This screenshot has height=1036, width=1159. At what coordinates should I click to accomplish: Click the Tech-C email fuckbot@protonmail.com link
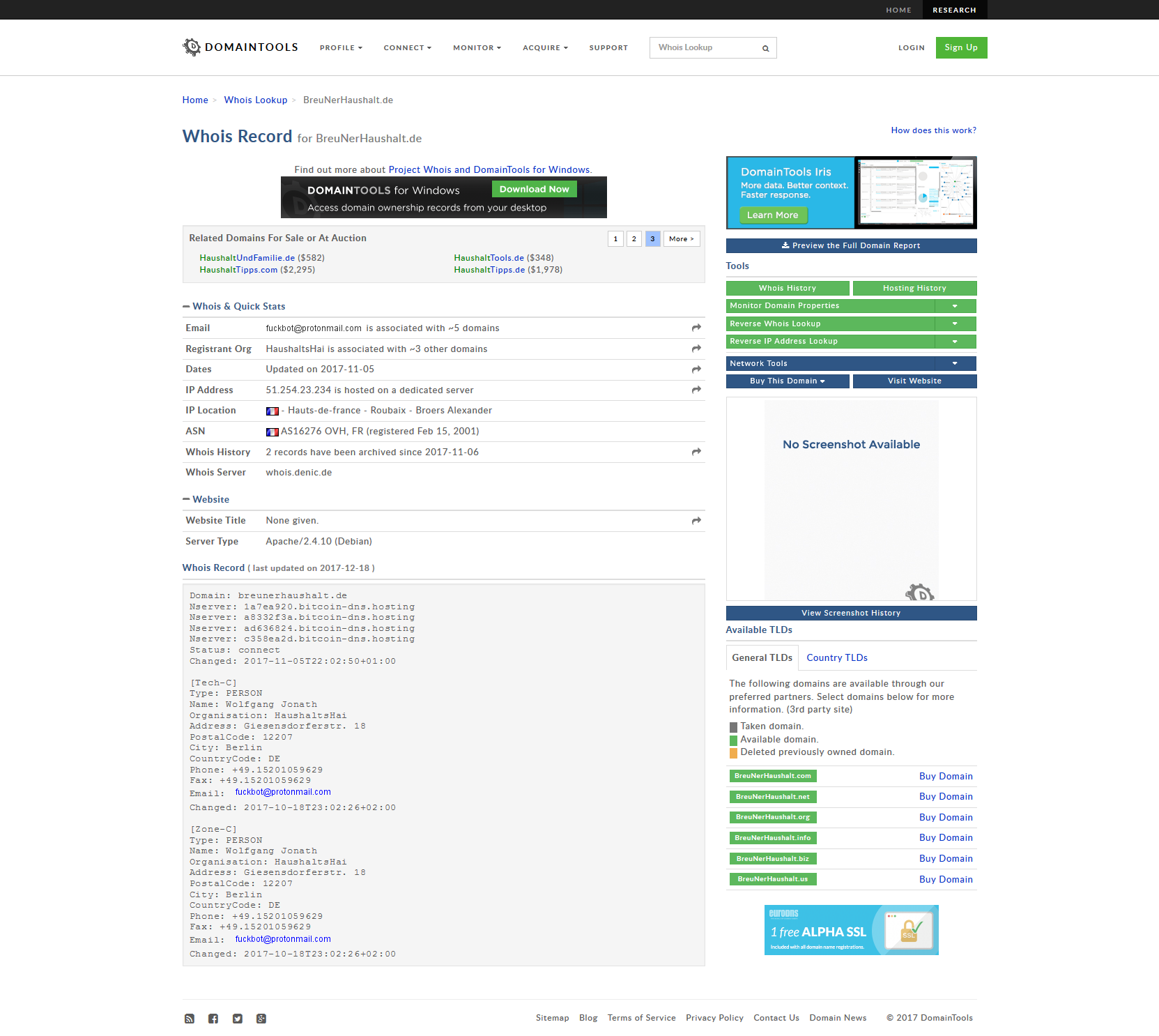pos(283,792)
